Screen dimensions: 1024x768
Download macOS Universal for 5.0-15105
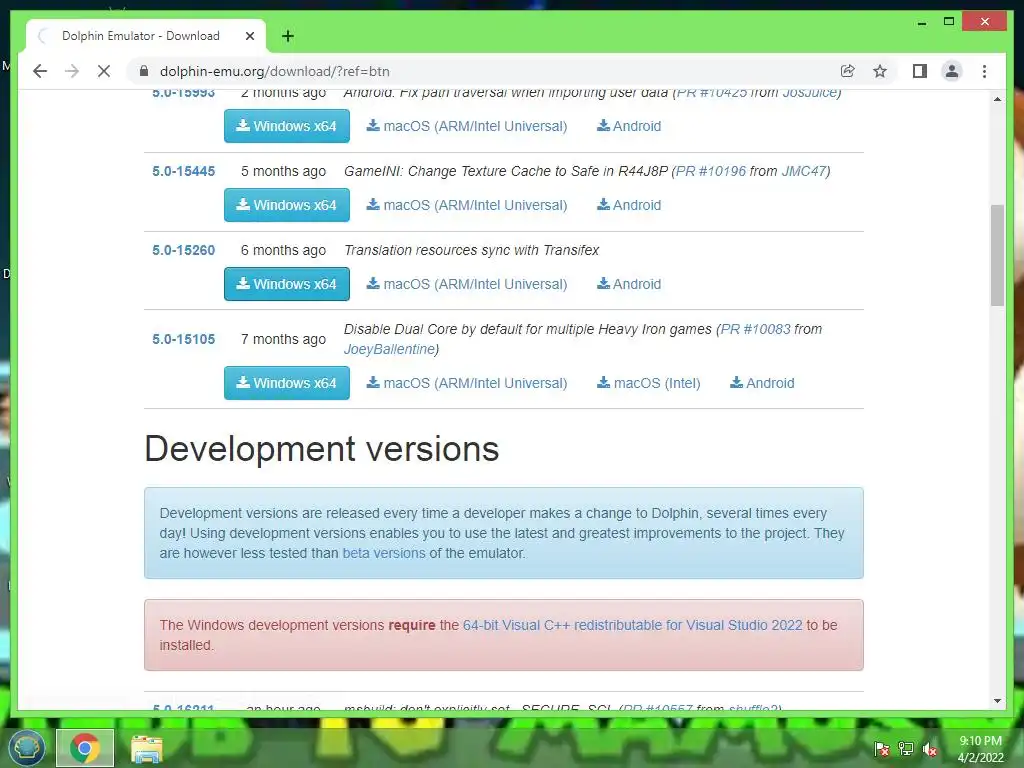[467, 383]
